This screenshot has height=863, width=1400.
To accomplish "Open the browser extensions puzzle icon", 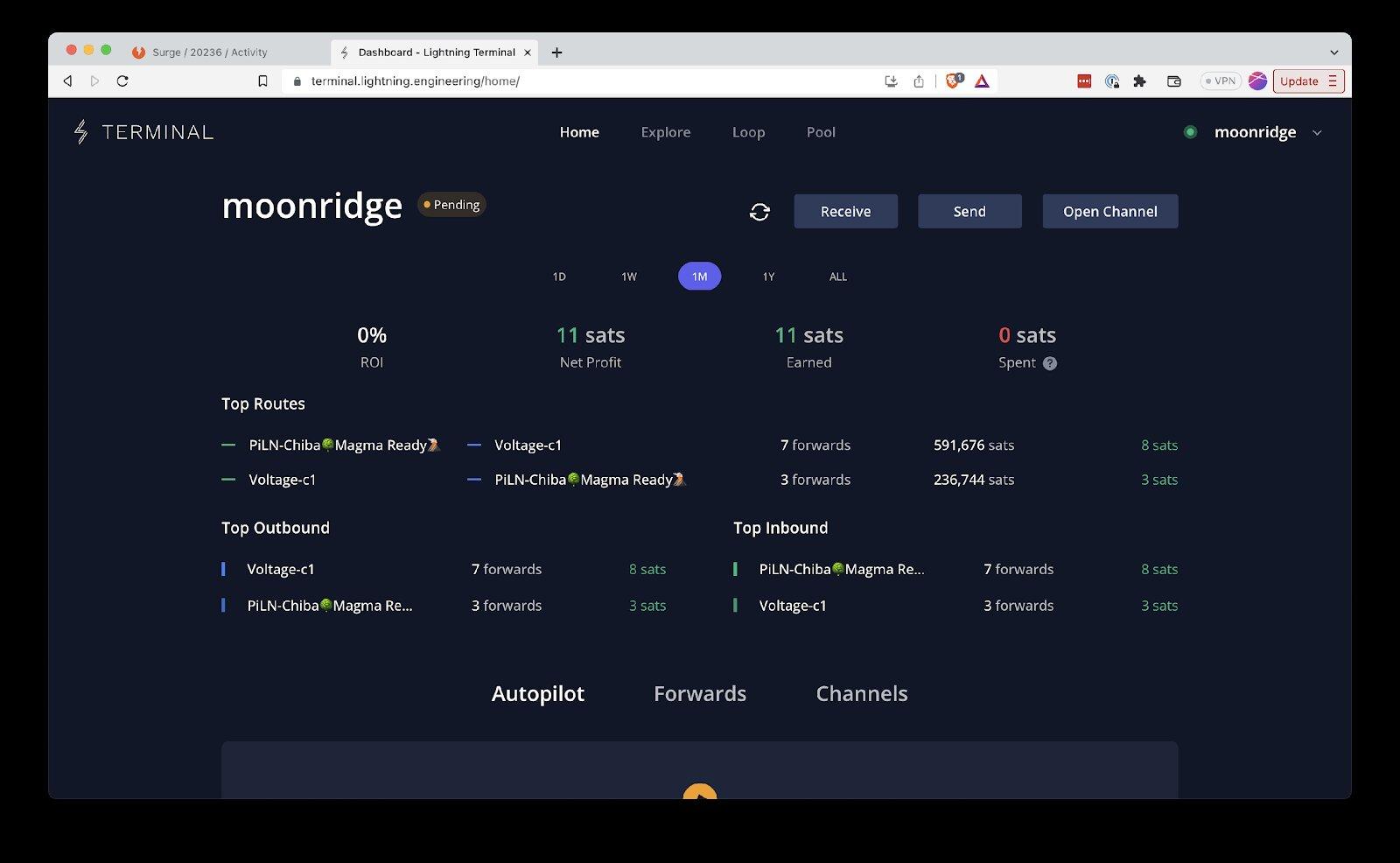I will 1139,81.
